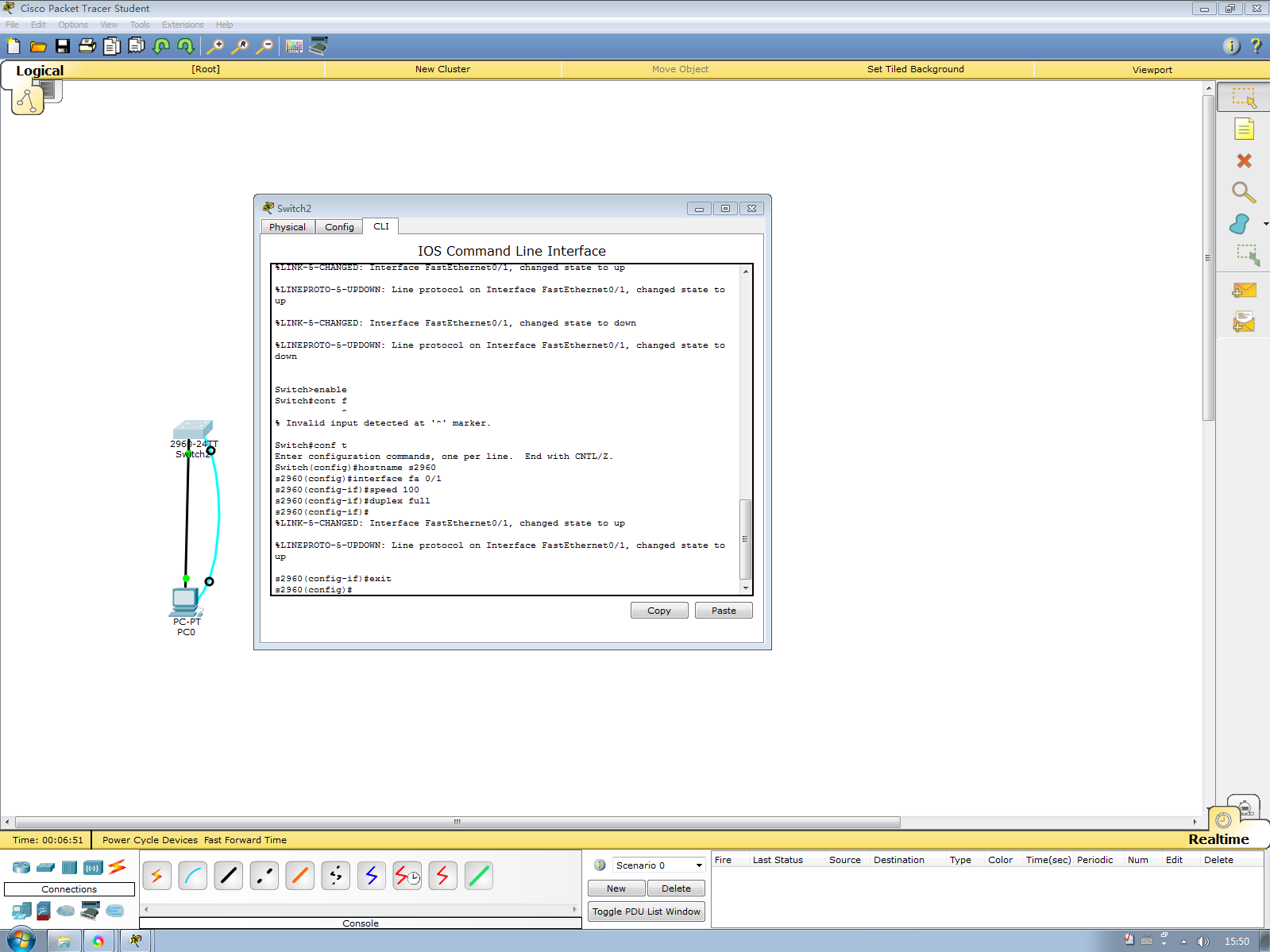This screenshot has height=952, width=1270.
Task: Pick the copper straight-through cable
Action: pos(229,876)
